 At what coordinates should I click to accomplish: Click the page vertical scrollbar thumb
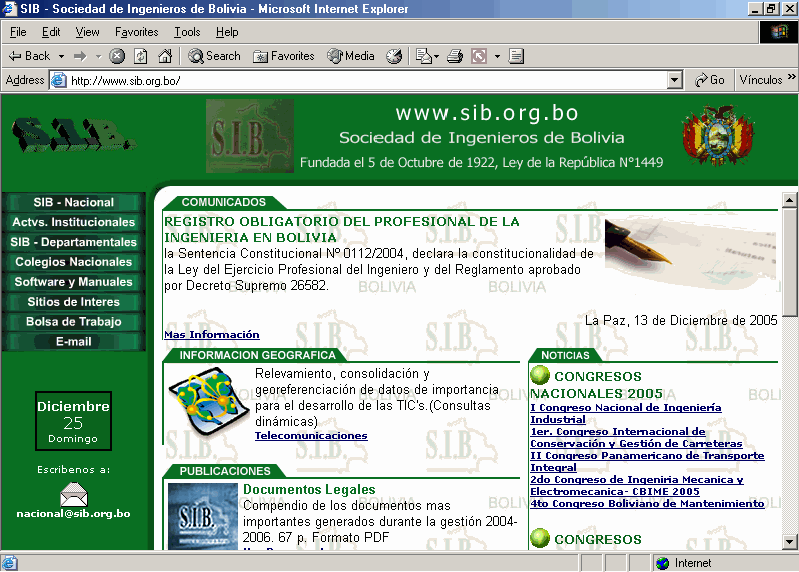[x=789, y=262]
